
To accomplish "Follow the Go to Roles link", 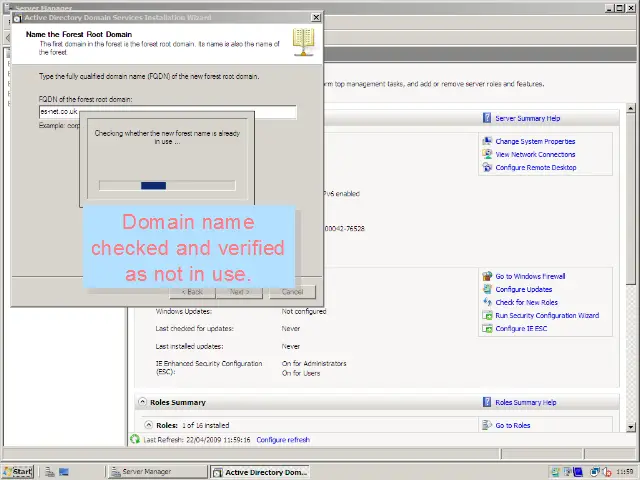I will coord(513,425).
